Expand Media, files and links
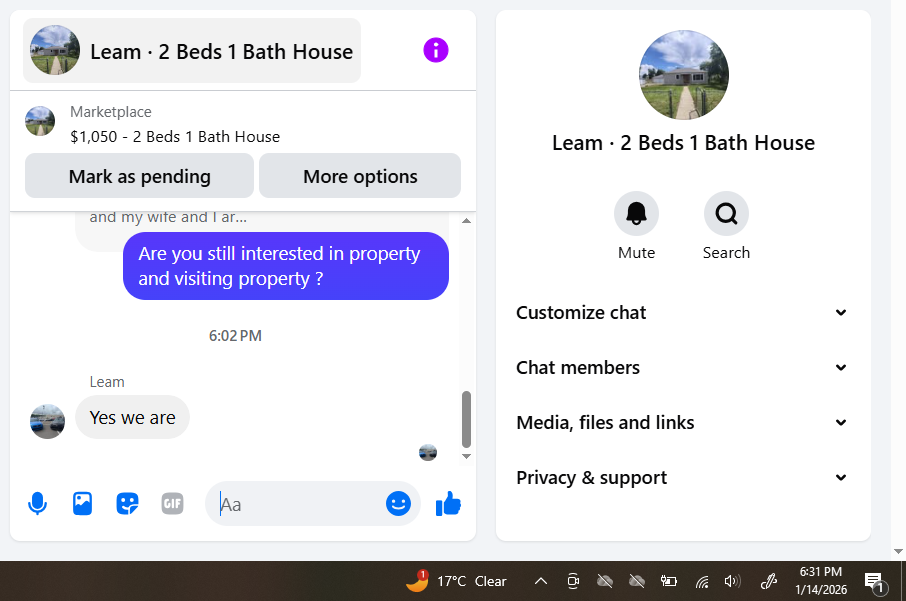This screenshot has width=906, height=601. [682, 422]
